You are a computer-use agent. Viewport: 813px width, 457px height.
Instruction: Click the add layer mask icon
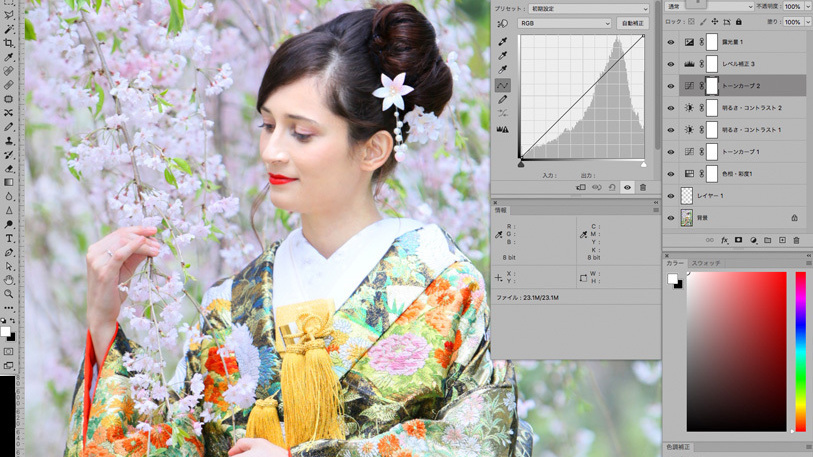click(x=739, y=240)
